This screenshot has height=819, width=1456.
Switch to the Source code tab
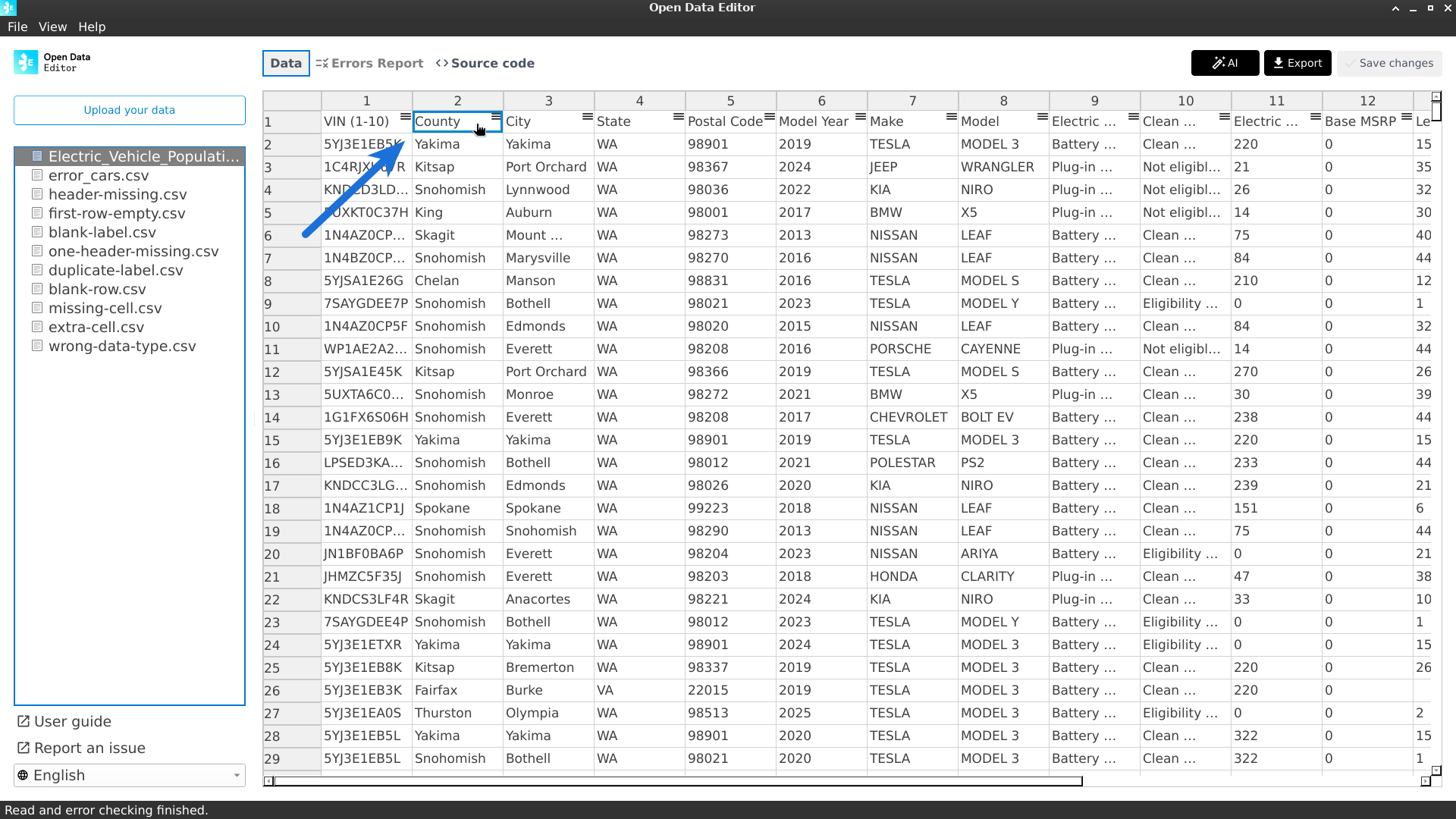[x=485, y=63]
